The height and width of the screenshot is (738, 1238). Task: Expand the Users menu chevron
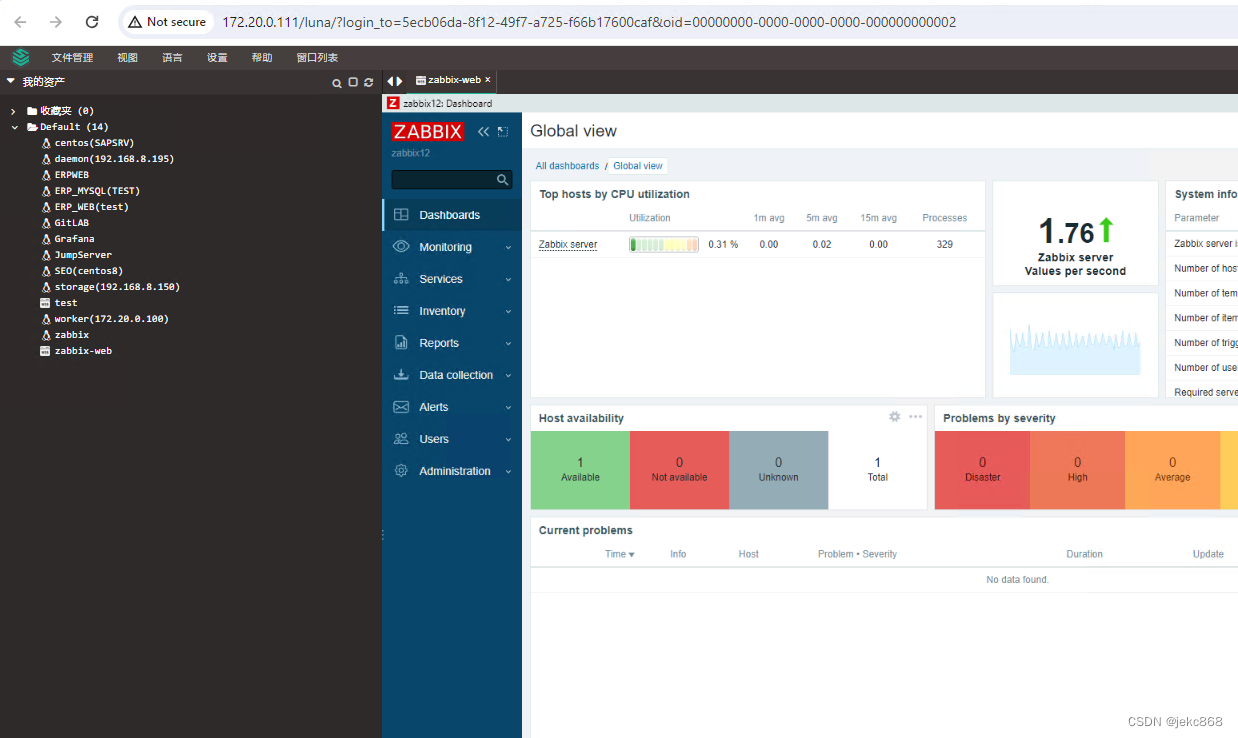click(x=508, y=440)
